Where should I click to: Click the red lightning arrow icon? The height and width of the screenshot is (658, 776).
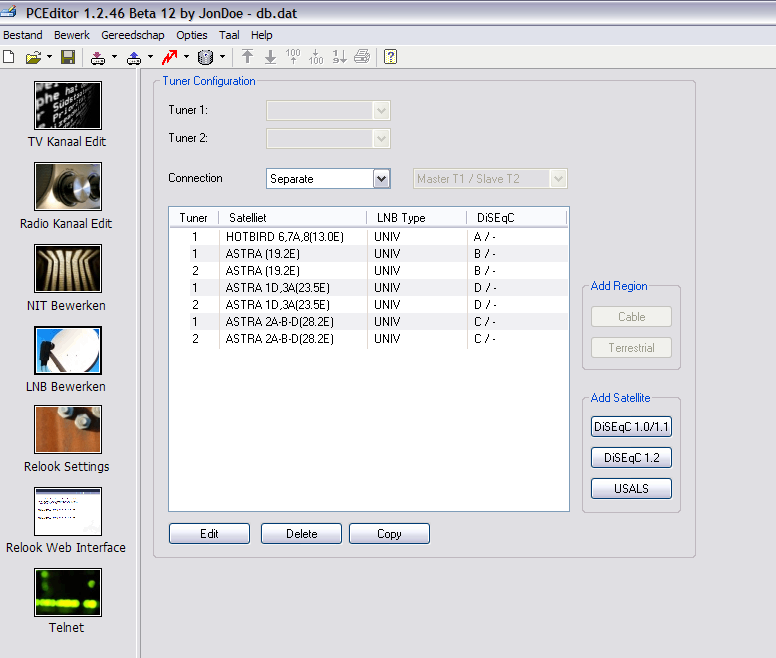point(169,57)
